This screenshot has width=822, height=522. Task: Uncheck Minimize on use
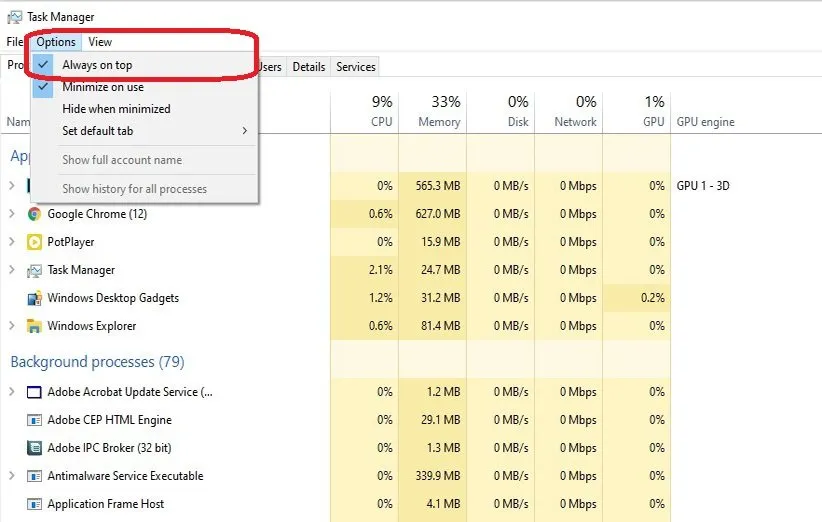pos(102,87)
